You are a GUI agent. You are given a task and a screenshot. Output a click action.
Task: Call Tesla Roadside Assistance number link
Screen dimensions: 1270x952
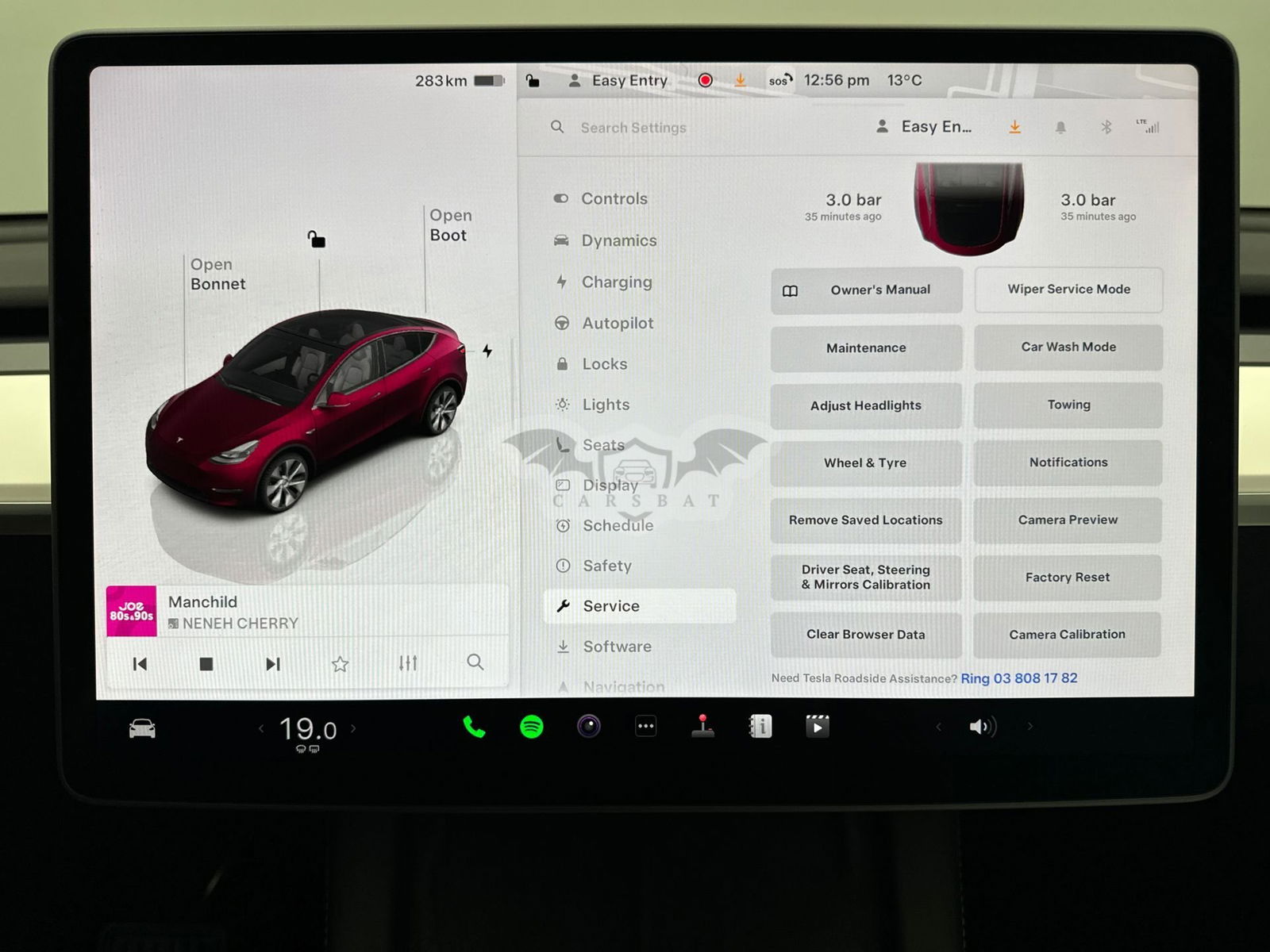coord(1018,678)
